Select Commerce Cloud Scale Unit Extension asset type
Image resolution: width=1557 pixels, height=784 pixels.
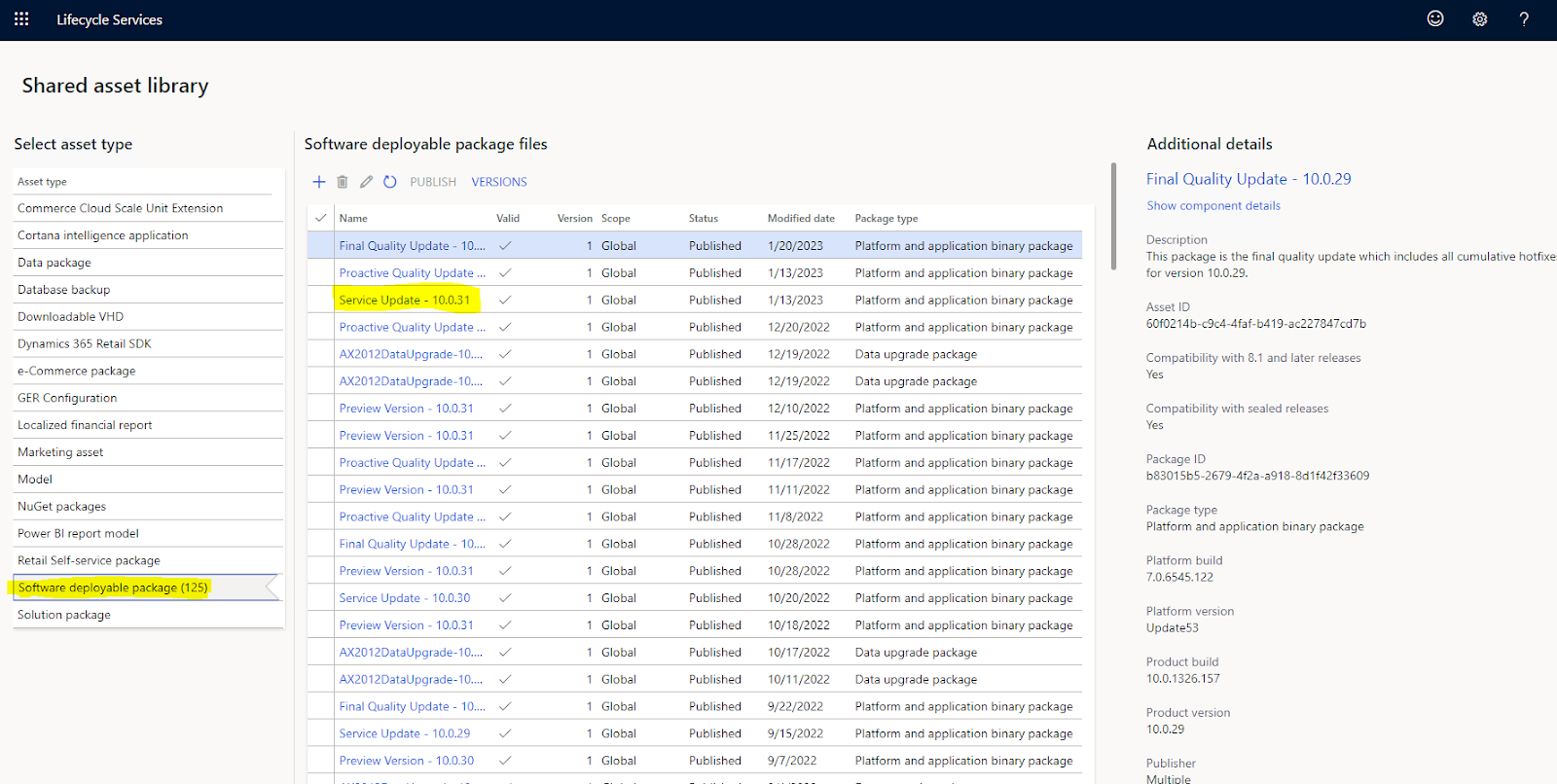pos(149,208)
